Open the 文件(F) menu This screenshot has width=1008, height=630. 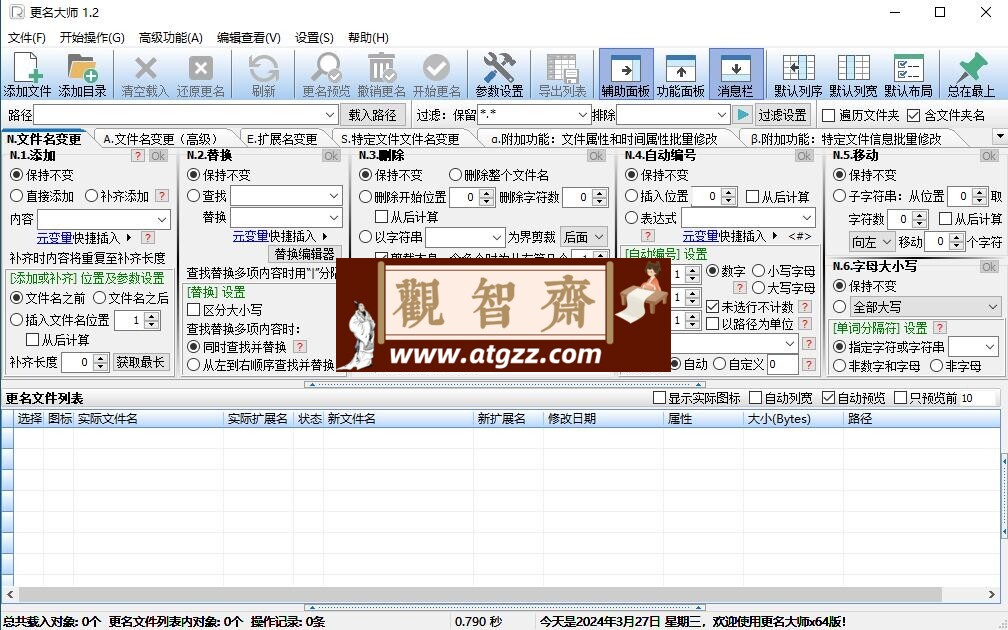(26, 37)
